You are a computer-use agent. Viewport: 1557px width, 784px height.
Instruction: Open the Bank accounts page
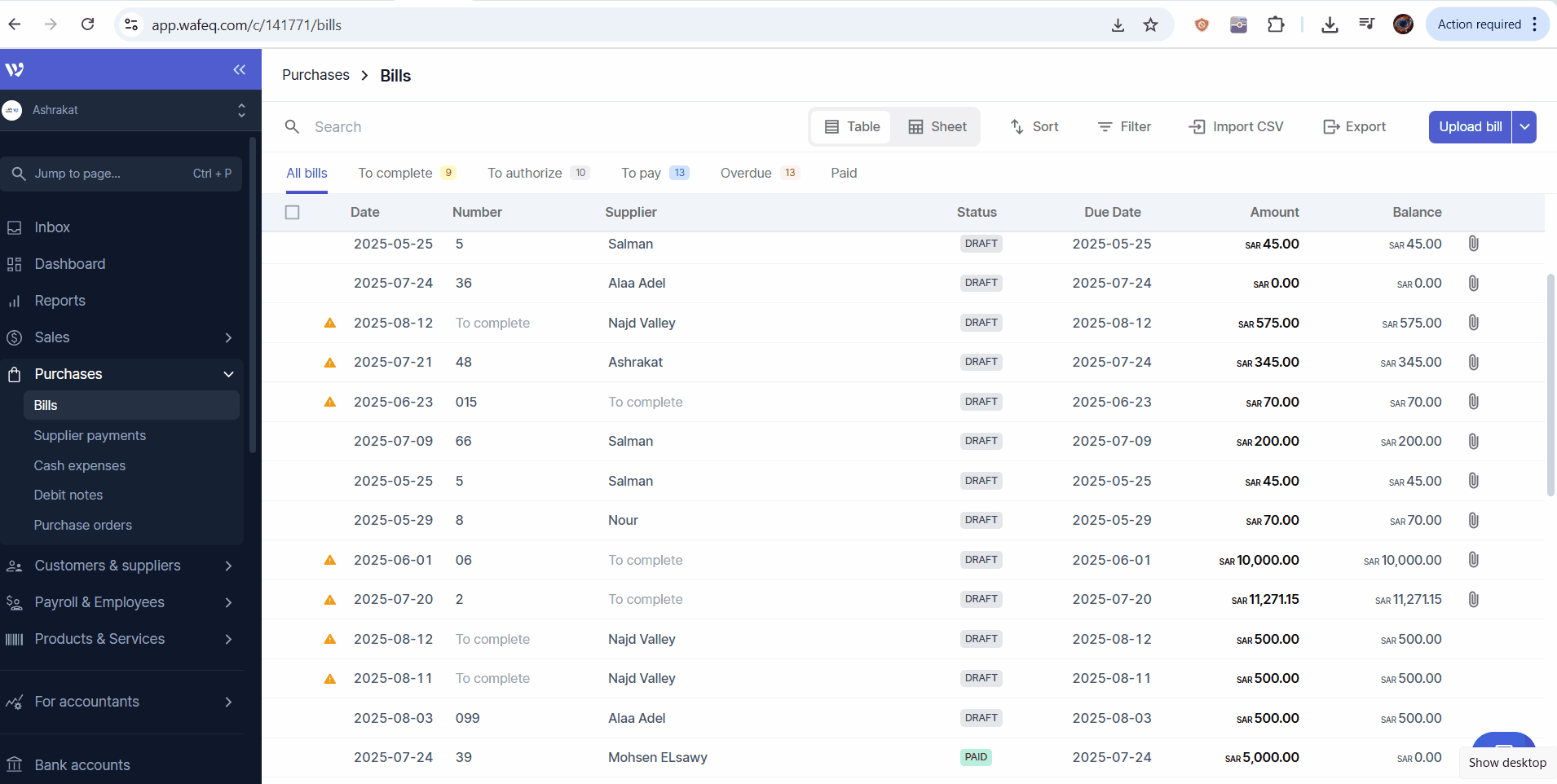tap(82, 765)
